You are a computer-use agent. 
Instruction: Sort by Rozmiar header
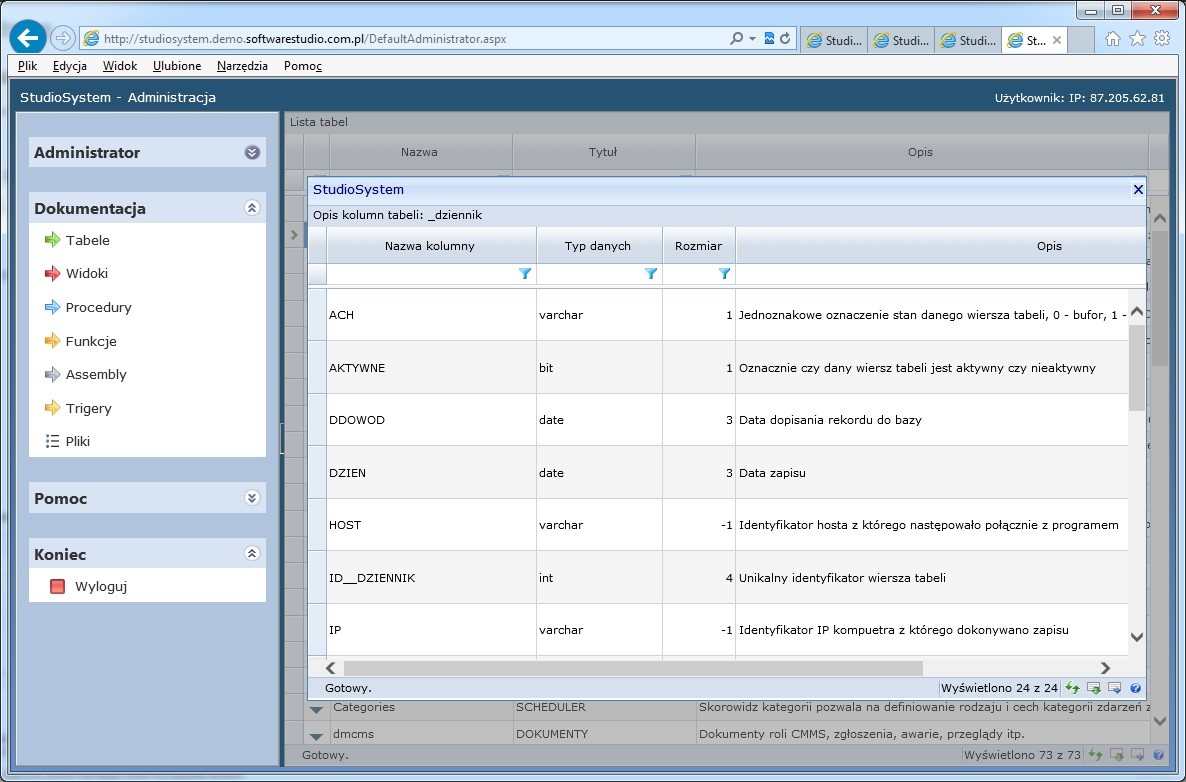(698, 246)
